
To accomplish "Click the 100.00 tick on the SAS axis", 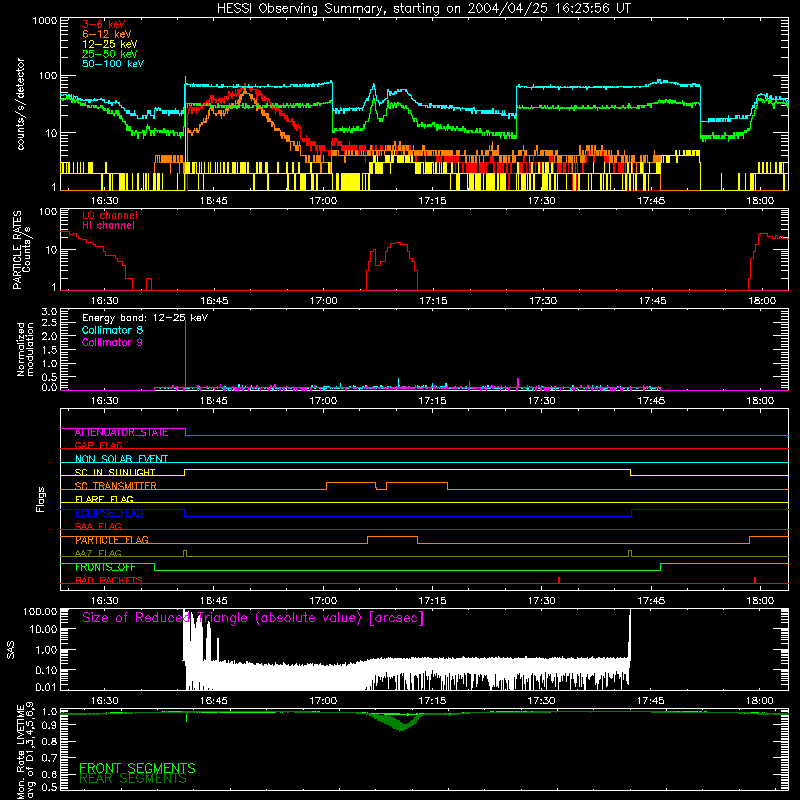I will click(40, 611).
